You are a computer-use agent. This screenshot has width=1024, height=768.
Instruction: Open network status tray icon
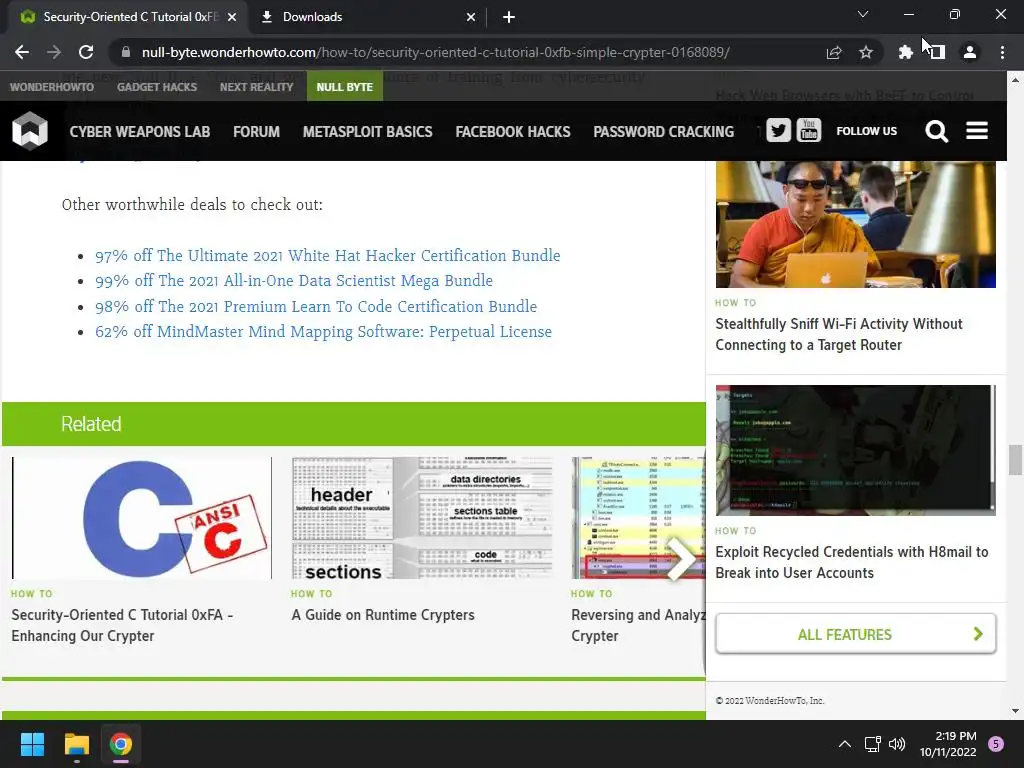[x=872, y=744]
